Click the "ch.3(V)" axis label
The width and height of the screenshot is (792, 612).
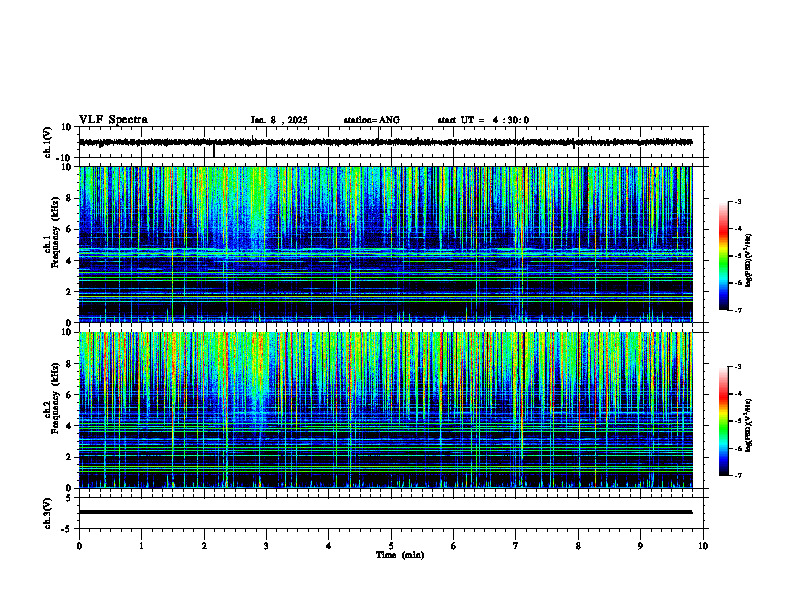pyautogui.click(x=48, y=513)
